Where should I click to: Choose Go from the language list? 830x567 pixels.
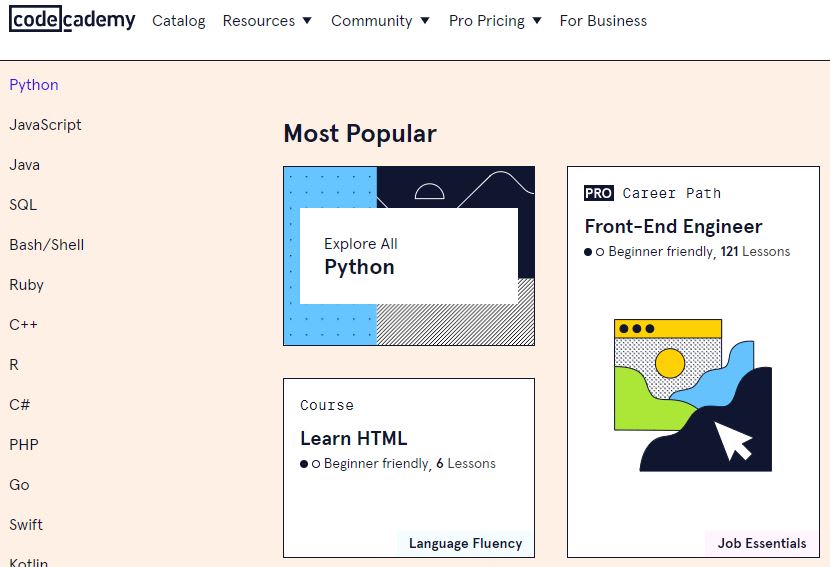[19, 484]
